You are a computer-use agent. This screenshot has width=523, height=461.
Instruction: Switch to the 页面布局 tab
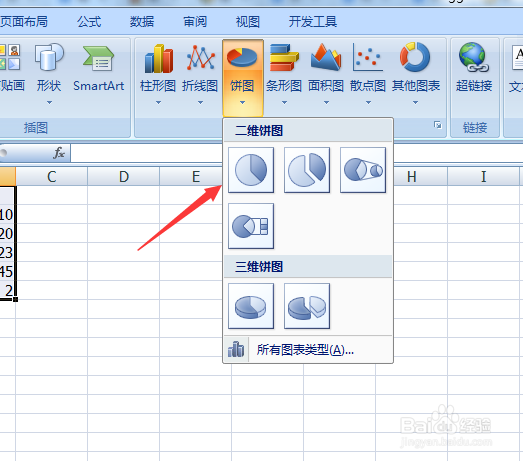pos(24,22)
